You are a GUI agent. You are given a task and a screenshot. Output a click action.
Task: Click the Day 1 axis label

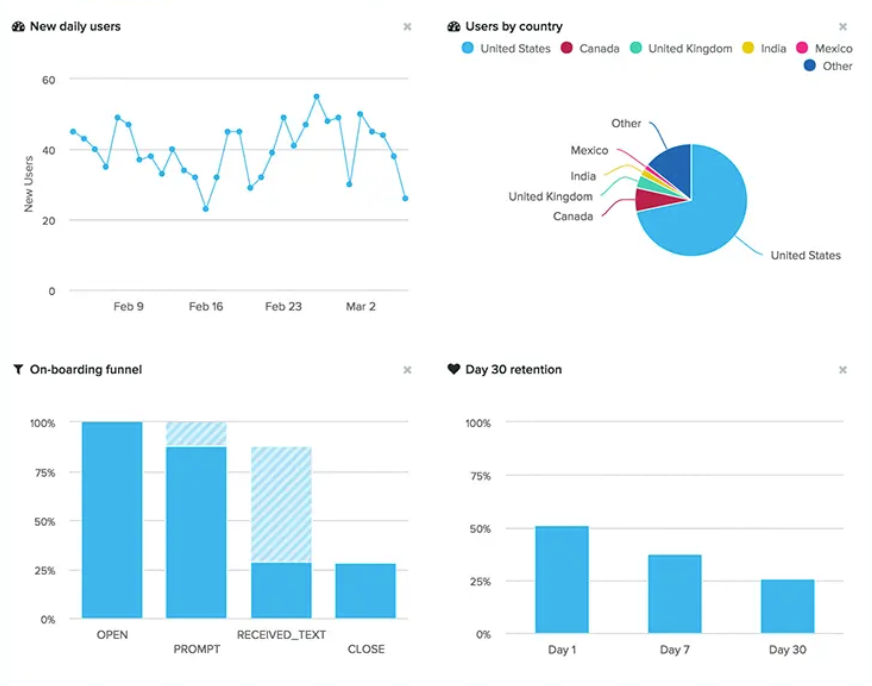[562, 650]
